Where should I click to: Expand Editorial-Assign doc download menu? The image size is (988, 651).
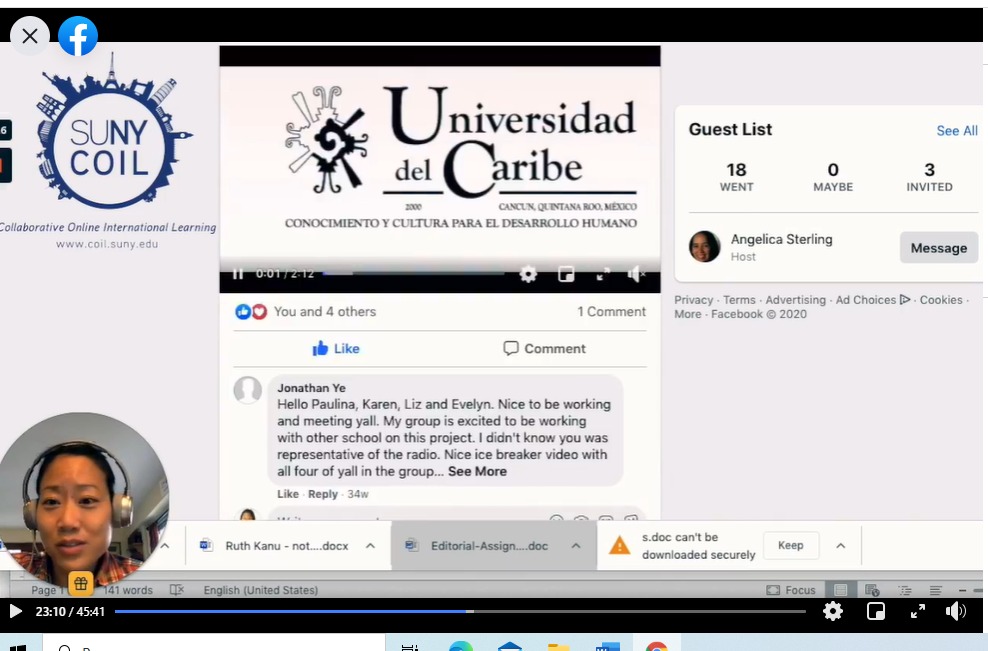coord(576,546)
